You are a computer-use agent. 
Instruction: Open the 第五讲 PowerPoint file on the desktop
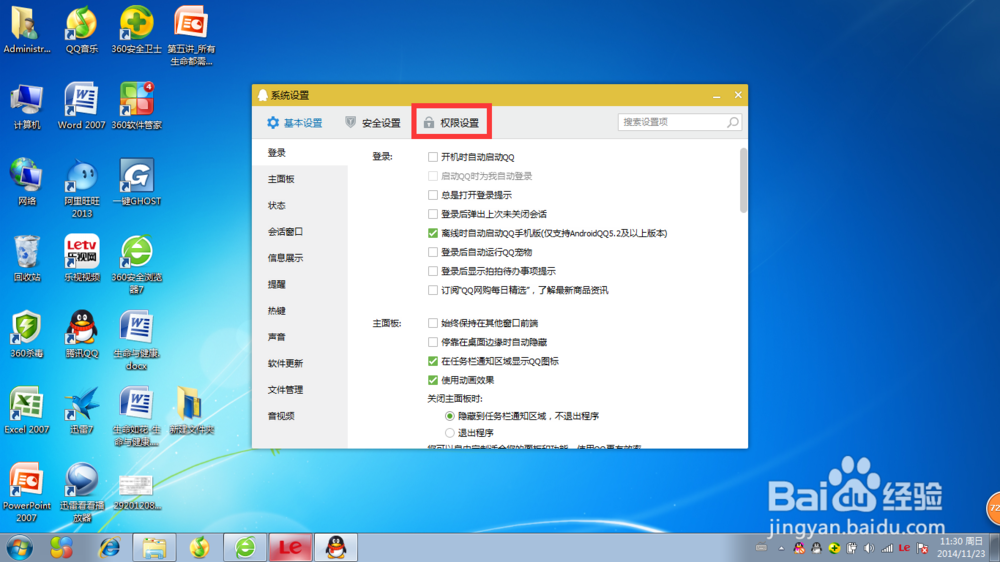(x=191, y=36)
